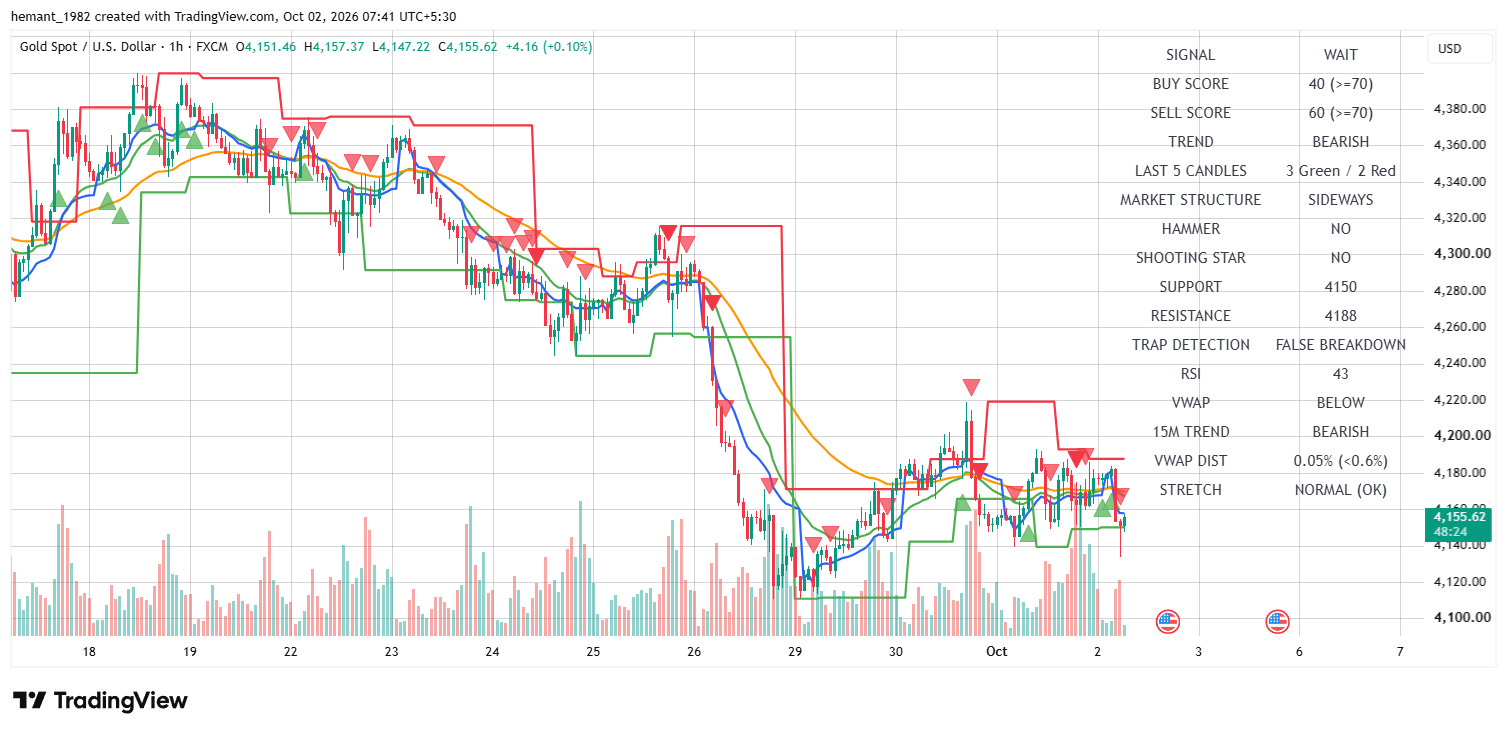
Task: Select the current price label 4,155.62
Action: click(1460, 517)
